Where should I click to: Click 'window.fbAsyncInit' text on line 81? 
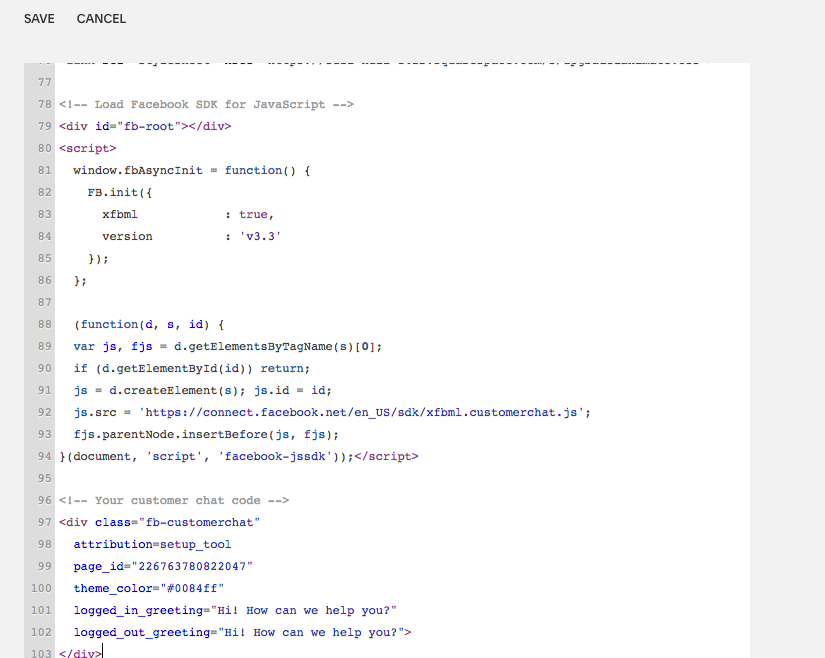coord(138,171)
